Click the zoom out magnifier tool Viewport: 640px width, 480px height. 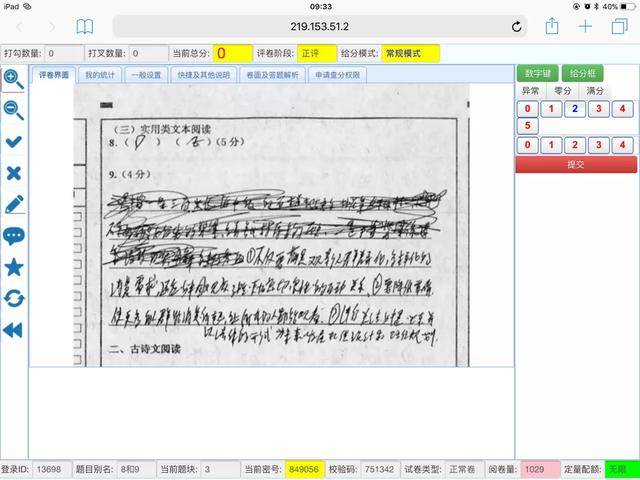click(x=14, y=110)
